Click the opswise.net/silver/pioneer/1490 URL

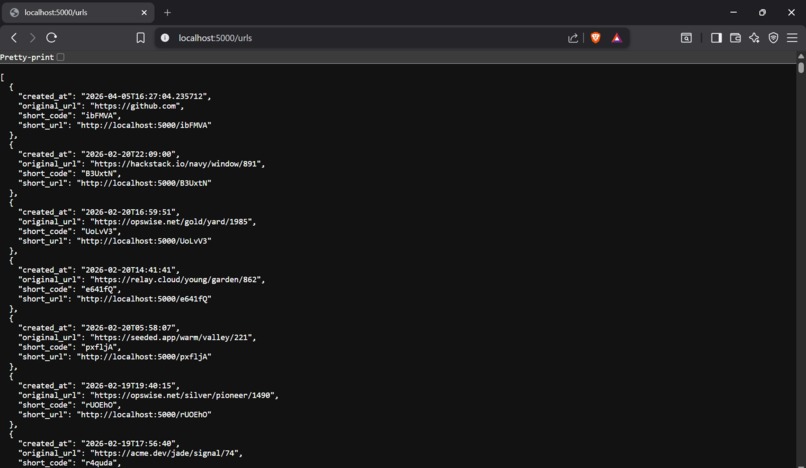tap(182, 395)
